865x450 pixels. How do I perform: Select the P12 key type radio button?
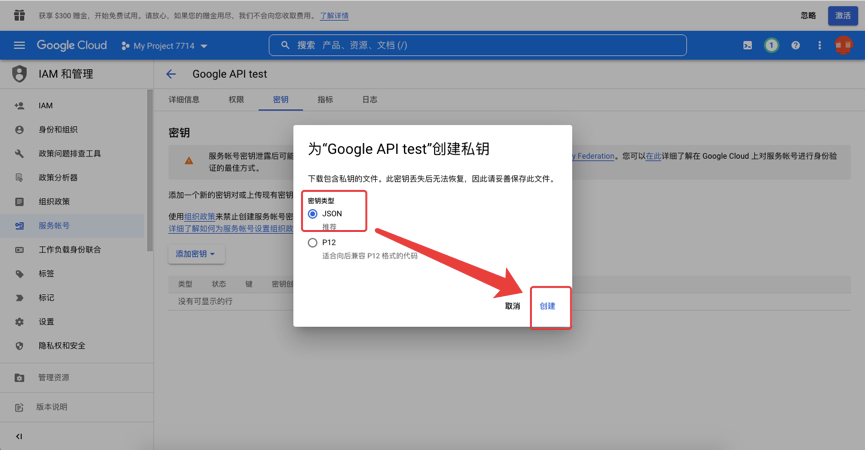pyautogui.click(x=313, y=242)
